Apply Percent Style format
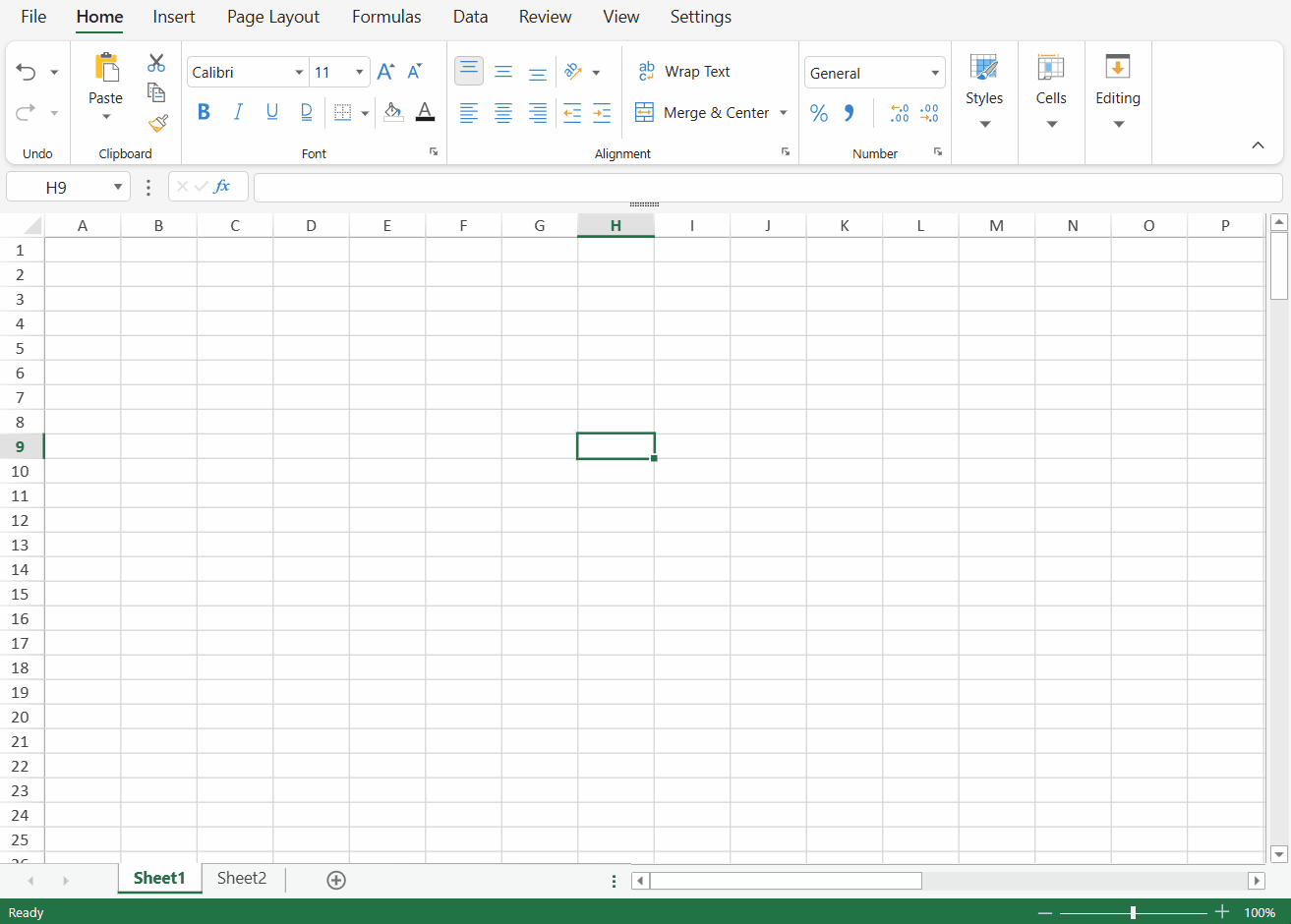Image resolution: width=1291 pixels, height=924 pixels. click(819, 113)
